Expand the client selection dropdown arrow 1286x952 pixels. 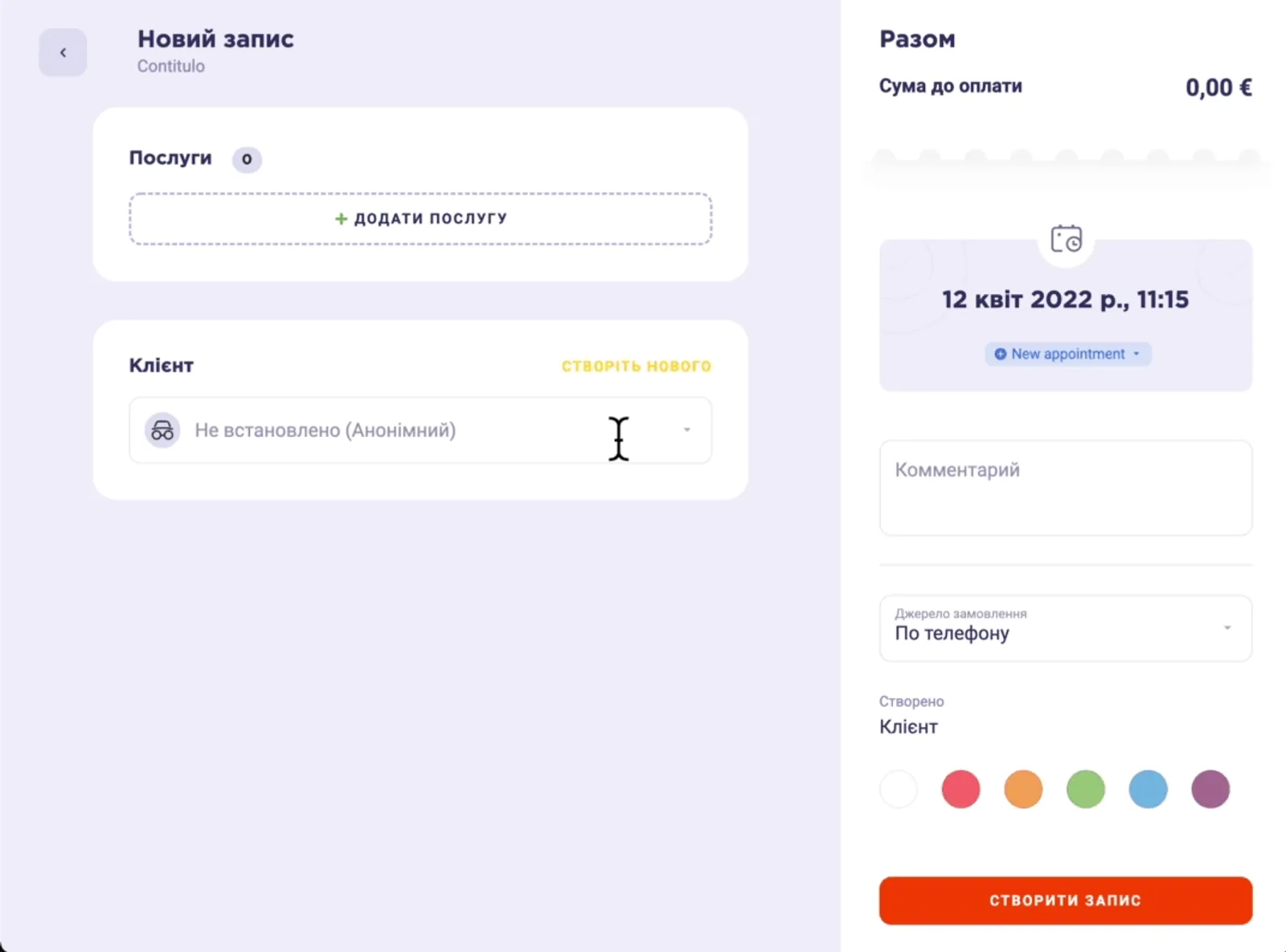686,431
